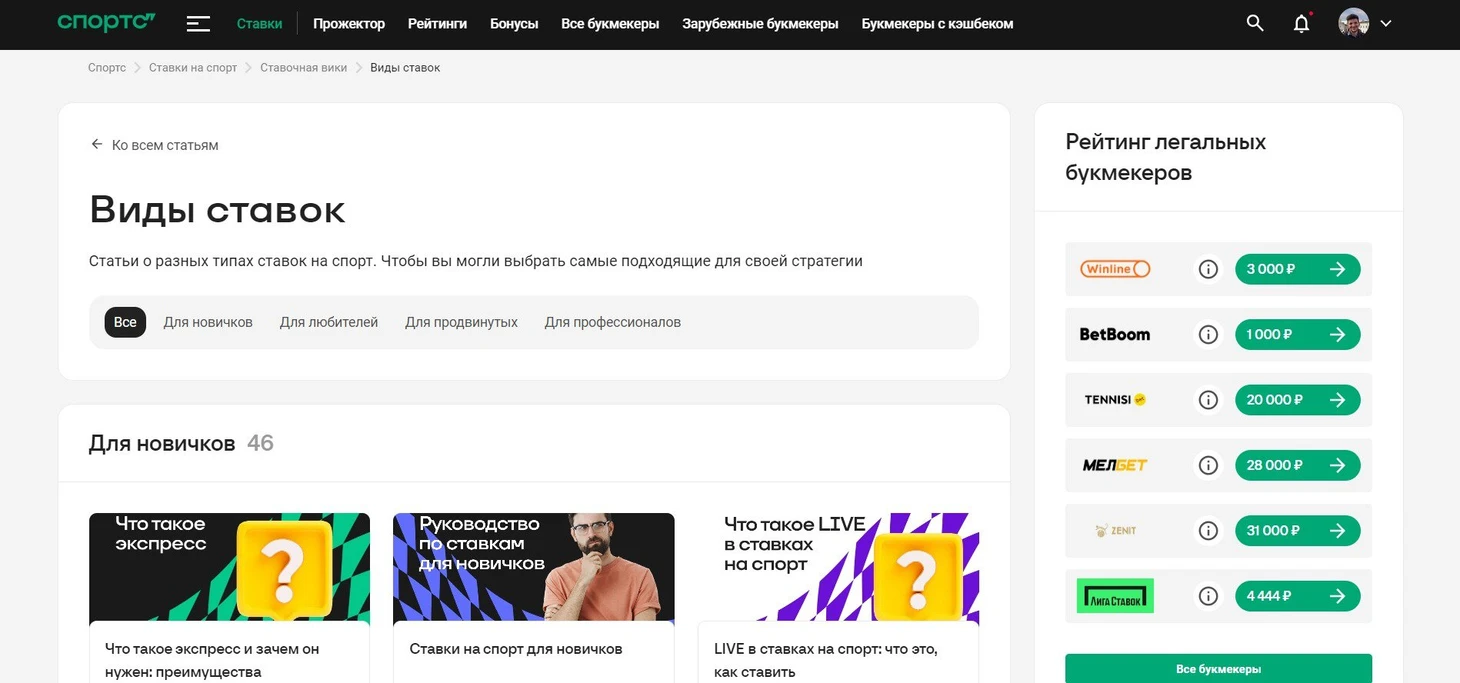Image resolution: width=1460 pixels, height=683 pixels.
Task: Filter articles by Для новичков
Action: click(x=208, y=322)
